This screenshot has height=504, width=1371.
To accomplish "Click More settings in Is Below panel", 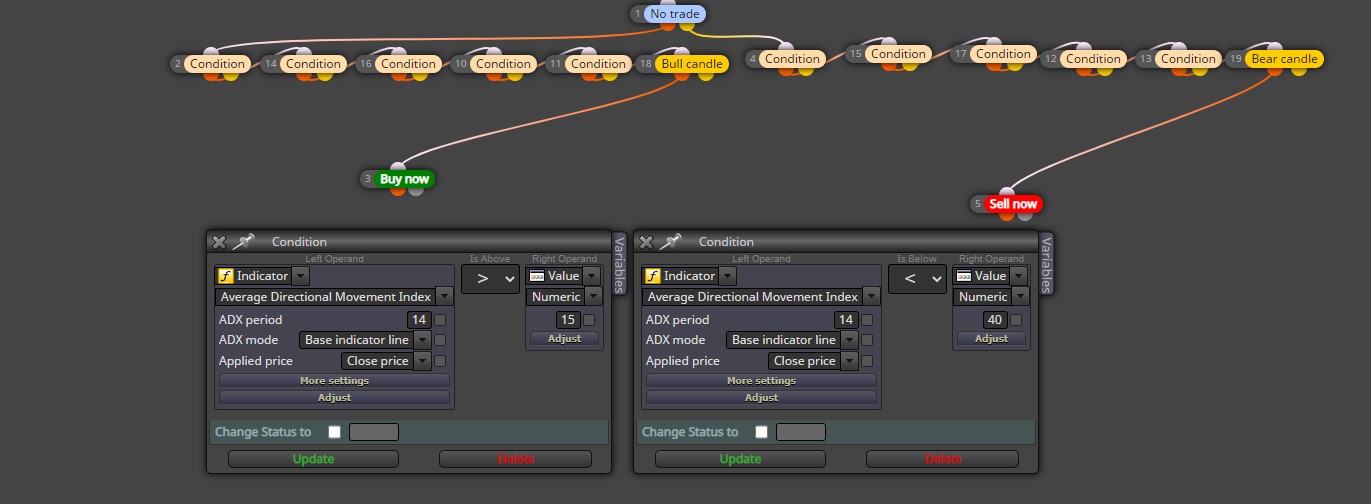I will point(761,380).
